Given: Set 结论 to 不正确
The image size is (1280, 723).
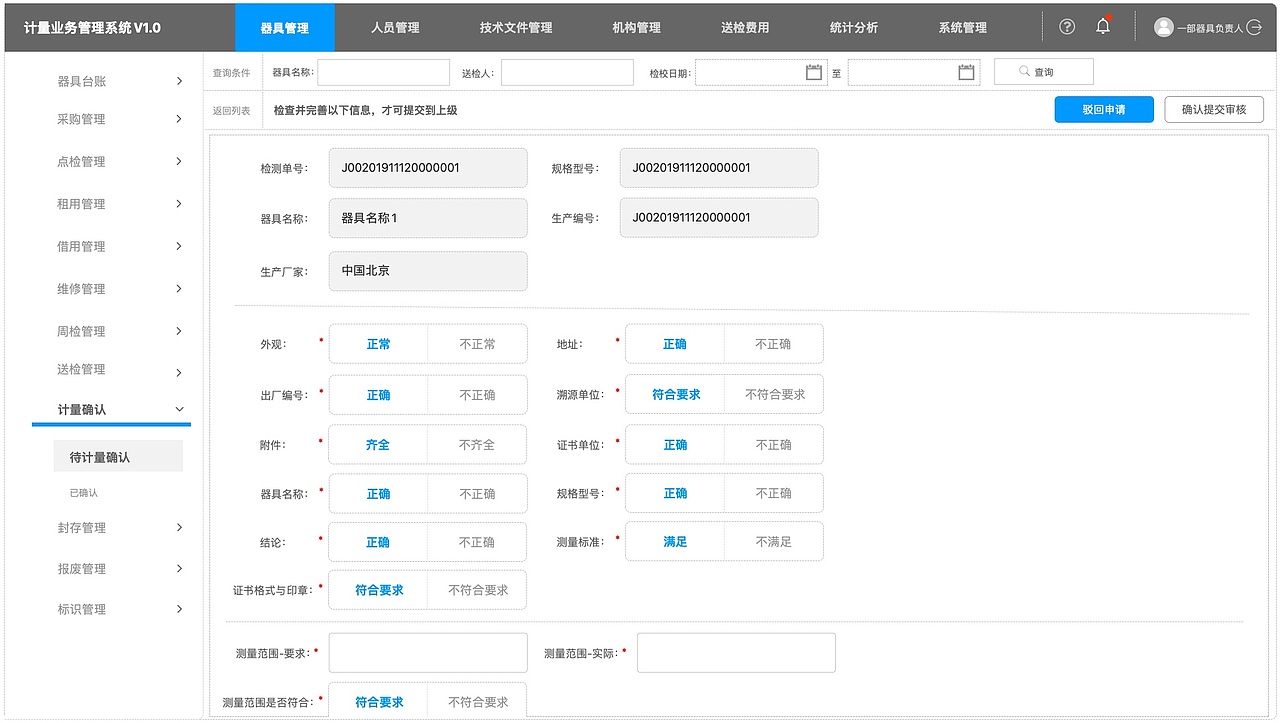Looking at the screenshot, I should [x=477, y=542].
